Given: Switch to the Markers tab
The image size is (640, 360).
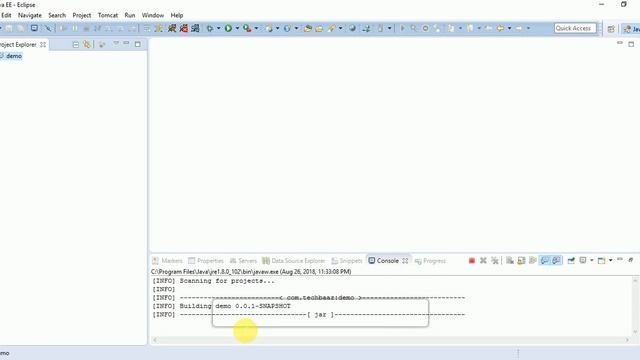Looking at the screenshot, I should tap(168, 260).
